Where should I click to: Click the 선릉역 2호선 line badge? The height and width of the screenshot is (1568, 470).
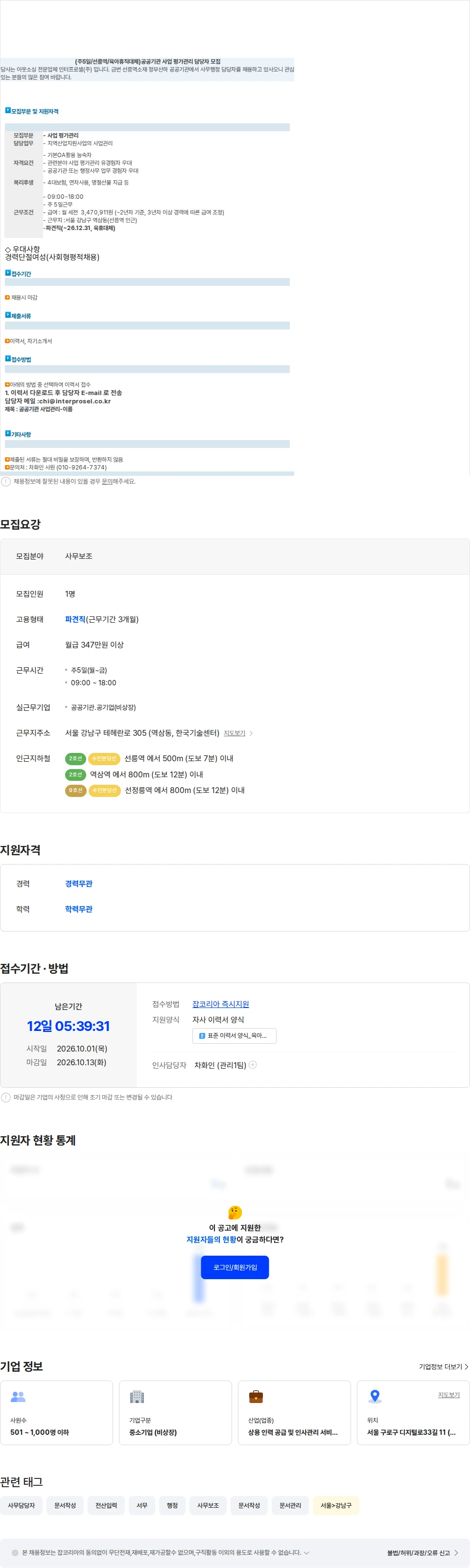pyautogui.click(x=75, y=758)
